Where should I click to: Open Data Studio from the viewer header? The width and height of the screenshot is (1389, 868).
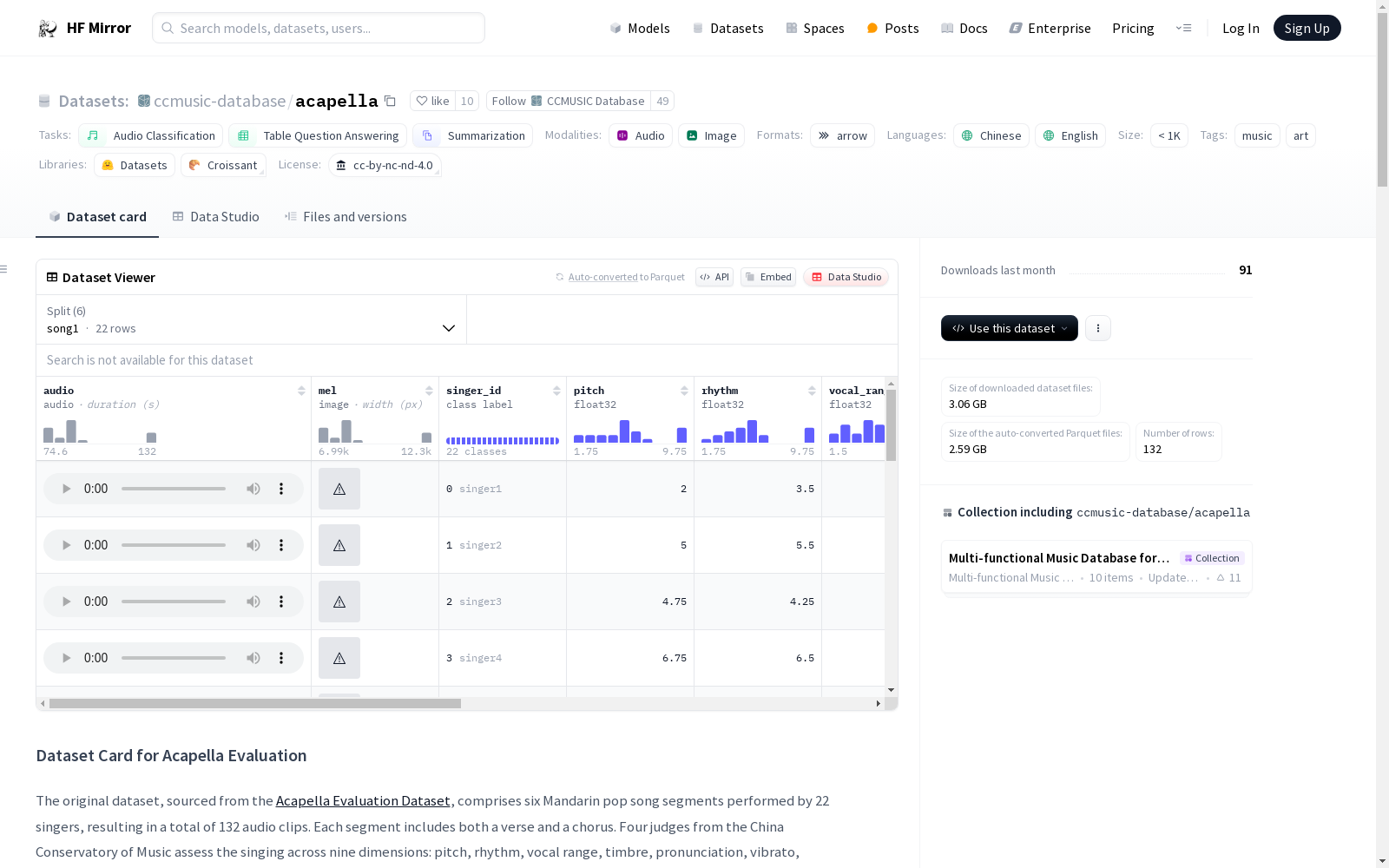coord(846,277)
